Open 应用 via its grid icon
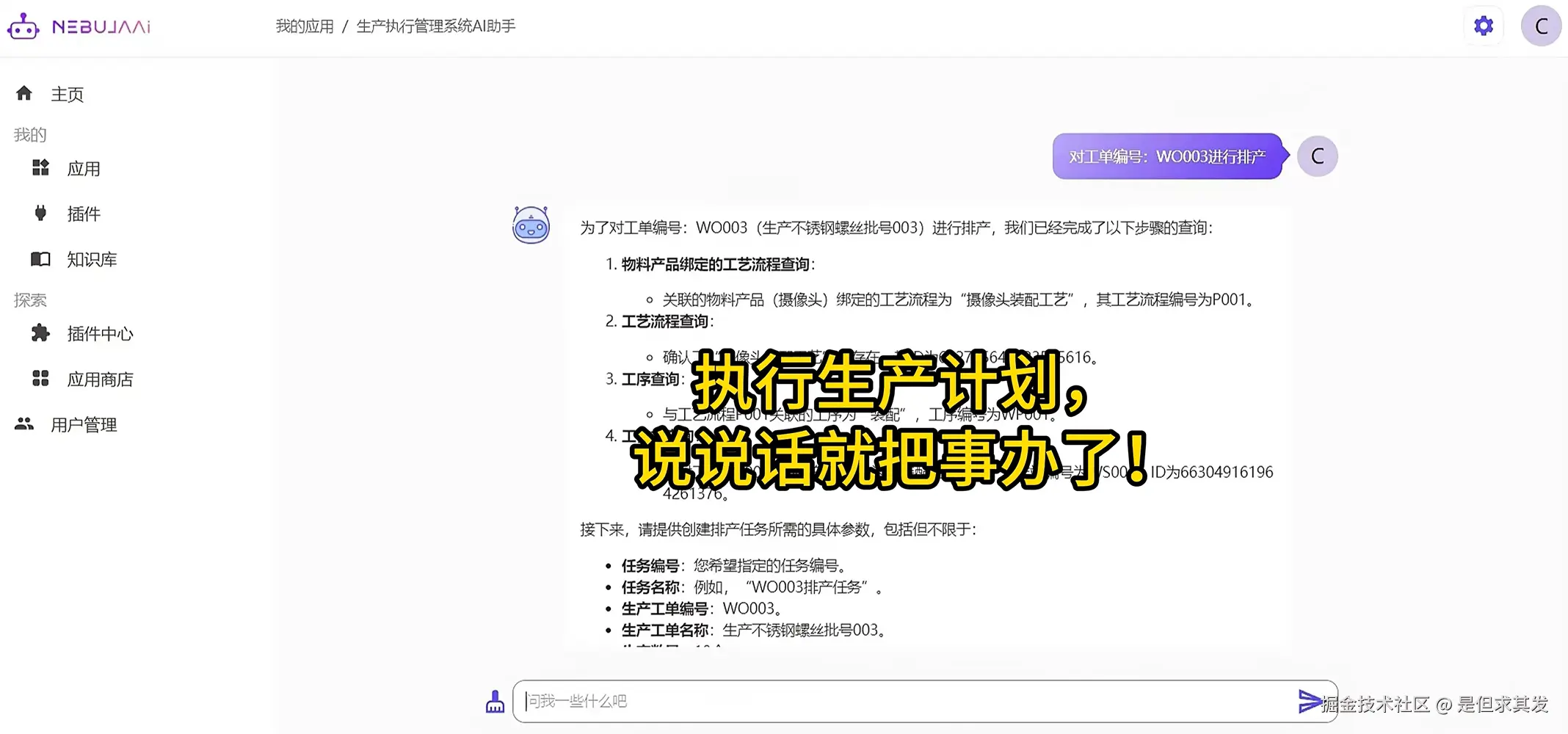The height and width of the screenshot is (734, 1568). tap(39, 167)
